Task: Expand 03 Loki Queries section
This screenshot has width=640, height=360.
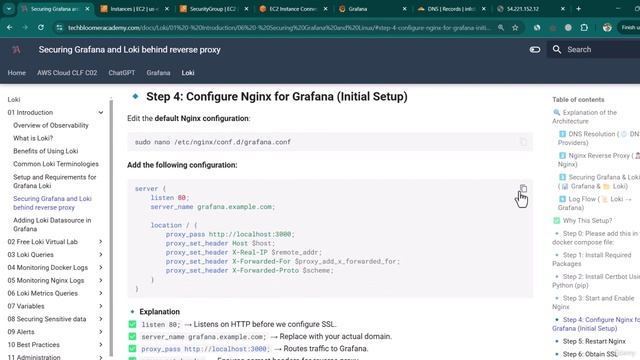Action: point(100,254)
